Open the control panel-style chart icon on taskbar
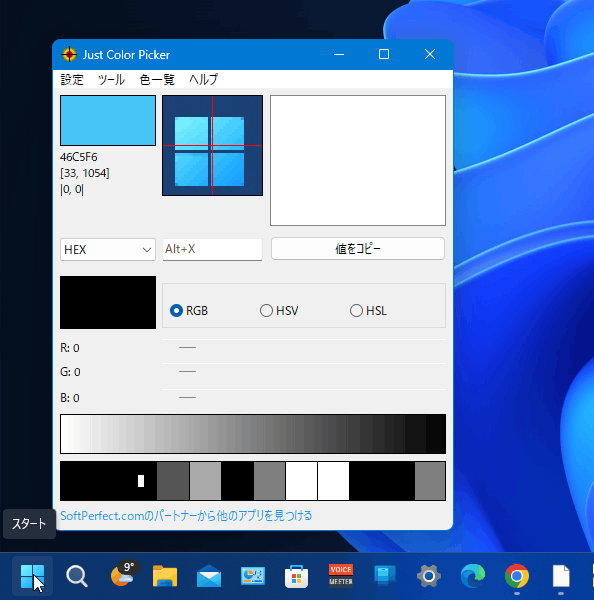The image size is (594, 600). click(253, 576)
